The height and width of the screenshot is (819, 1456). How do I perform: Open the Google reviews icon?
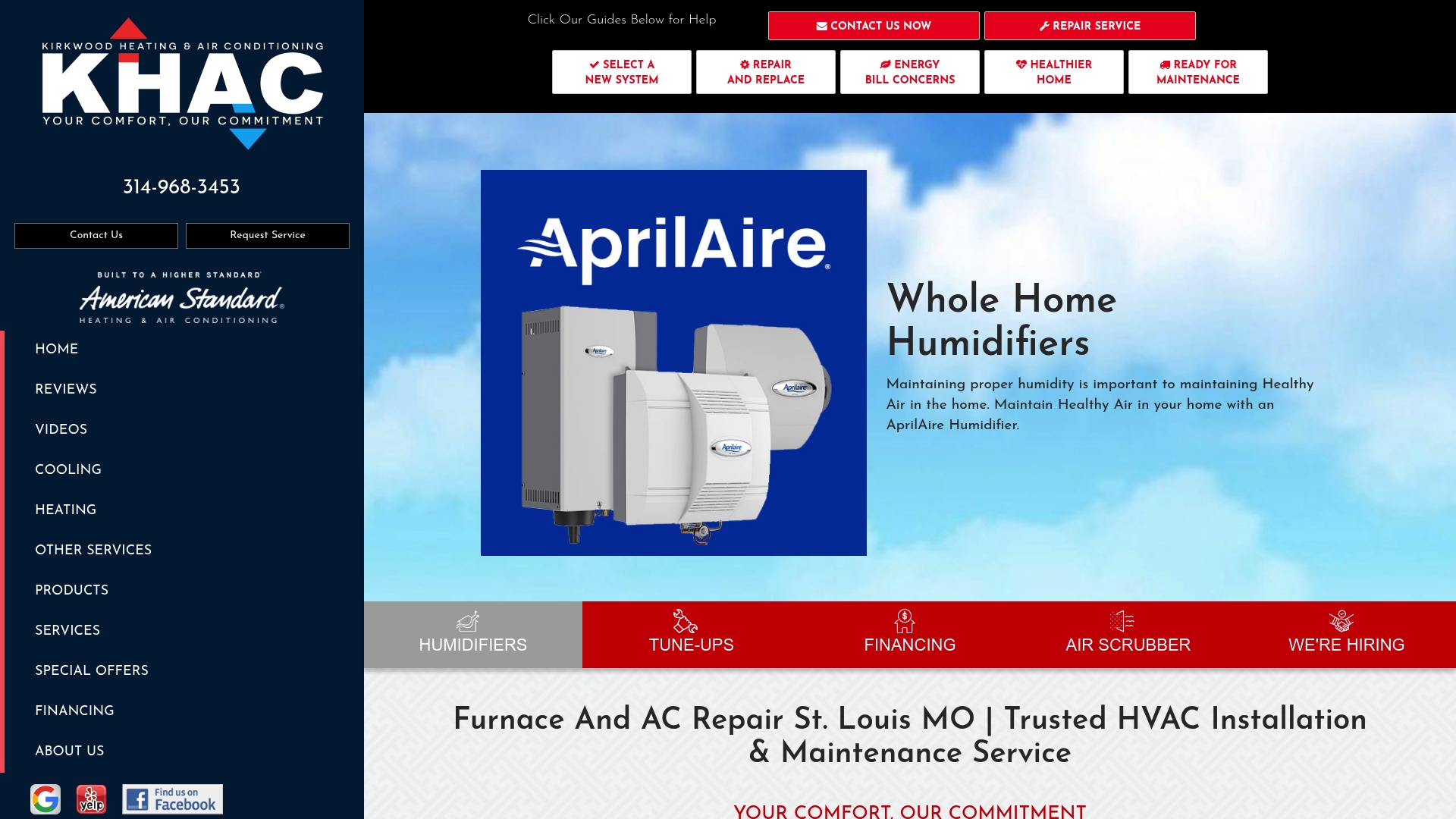point(46,798)
